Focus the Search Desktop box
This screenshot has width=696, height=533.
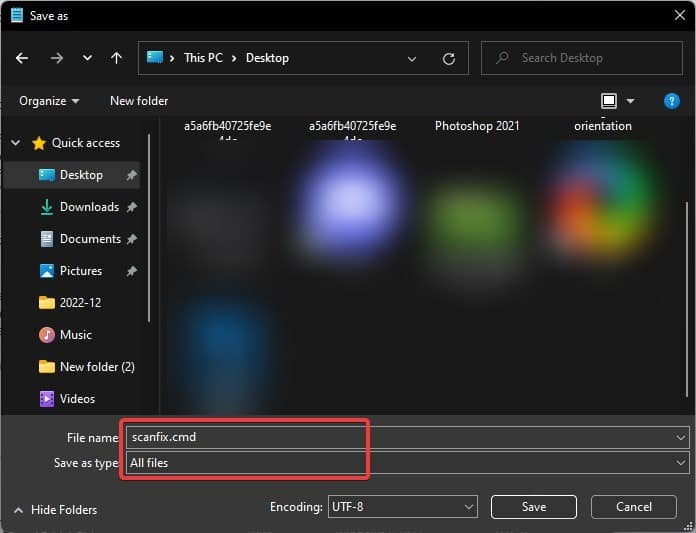click(581, 58)
